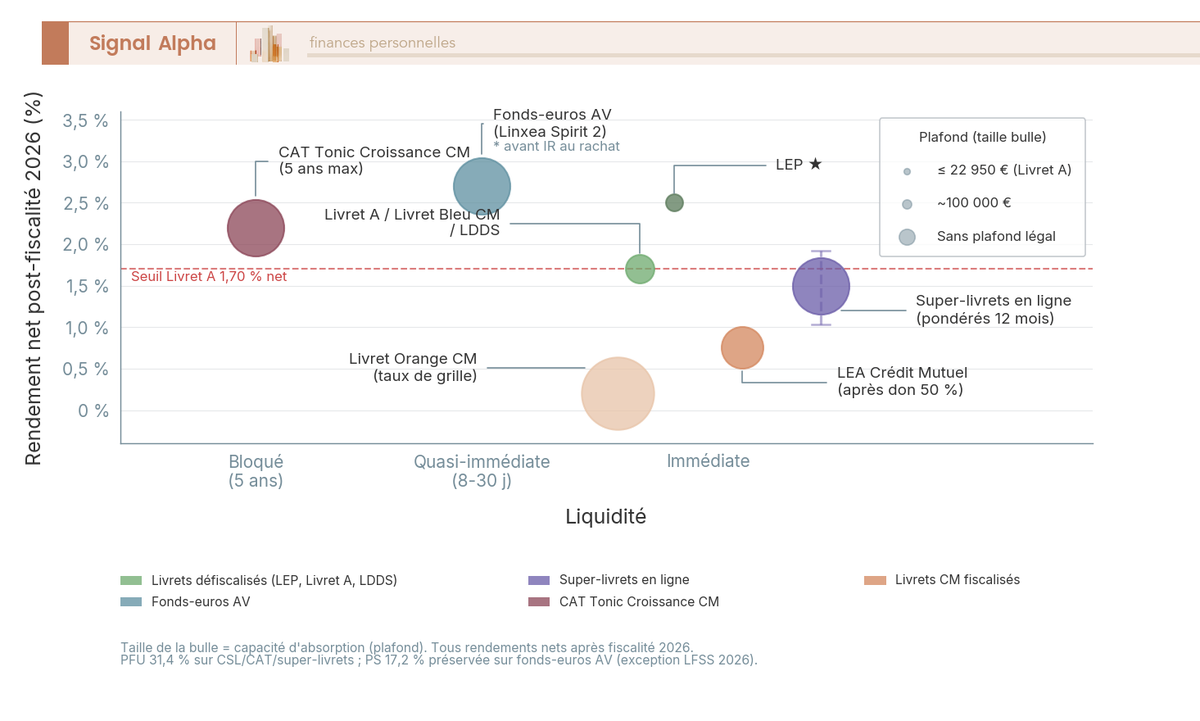Click the '2,5 %' y-axis tick
1200x721 pixels.
[x=85, y=203]
